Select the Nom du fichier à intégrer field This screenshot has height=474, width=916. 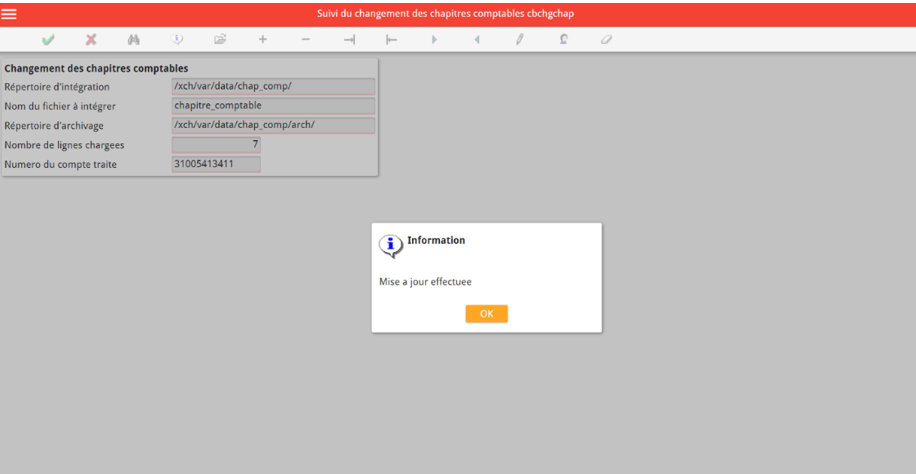pyautogui.click(x=273, y=106)
